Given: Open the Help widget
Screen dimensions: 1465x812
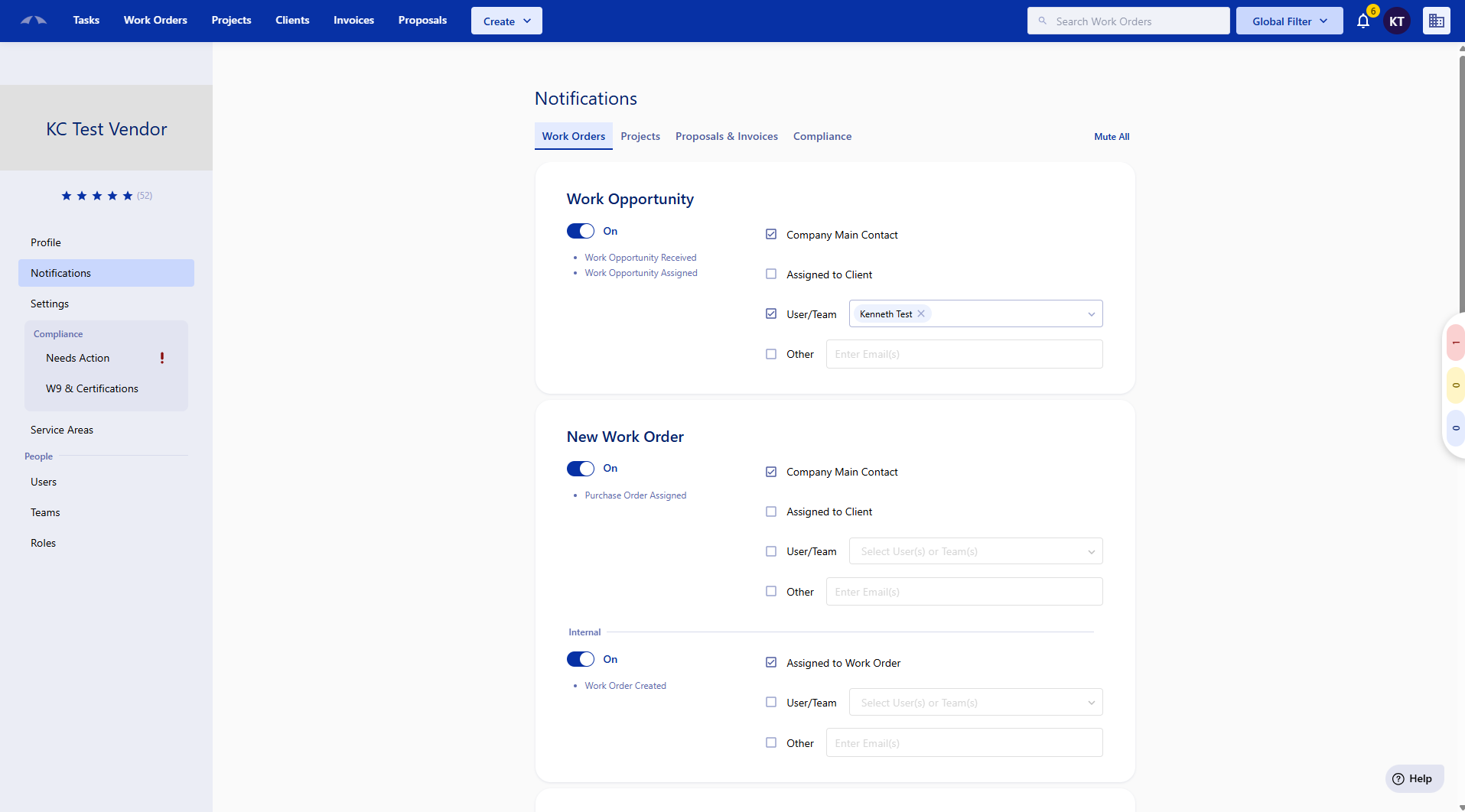Looking at the screenshot, I should coord(1414,778).
